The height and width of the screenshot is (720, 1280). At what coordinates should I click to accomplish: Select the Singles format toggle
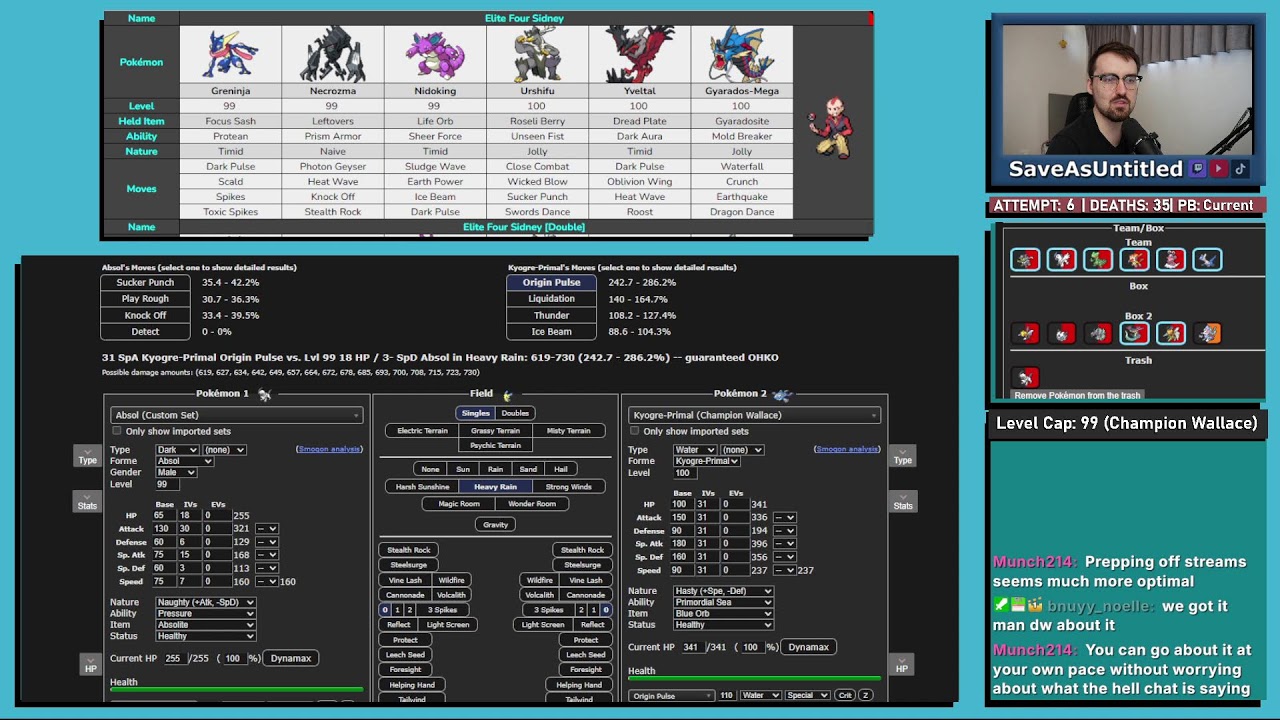pyautogui.click(x=476, y=413)
